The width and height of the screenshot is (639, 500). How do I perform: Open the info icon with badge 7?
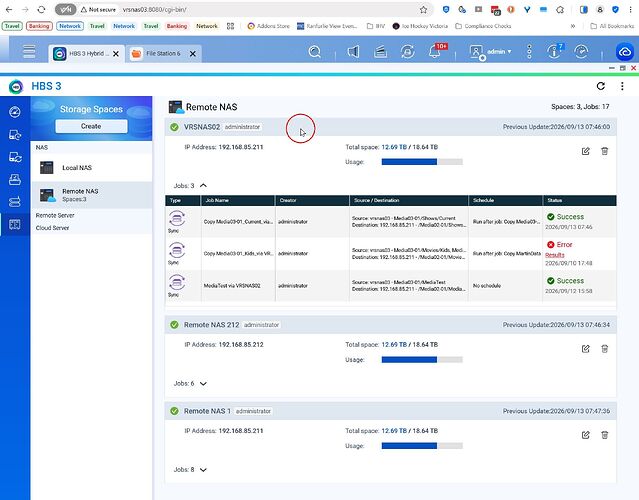(x=555, y=52)
